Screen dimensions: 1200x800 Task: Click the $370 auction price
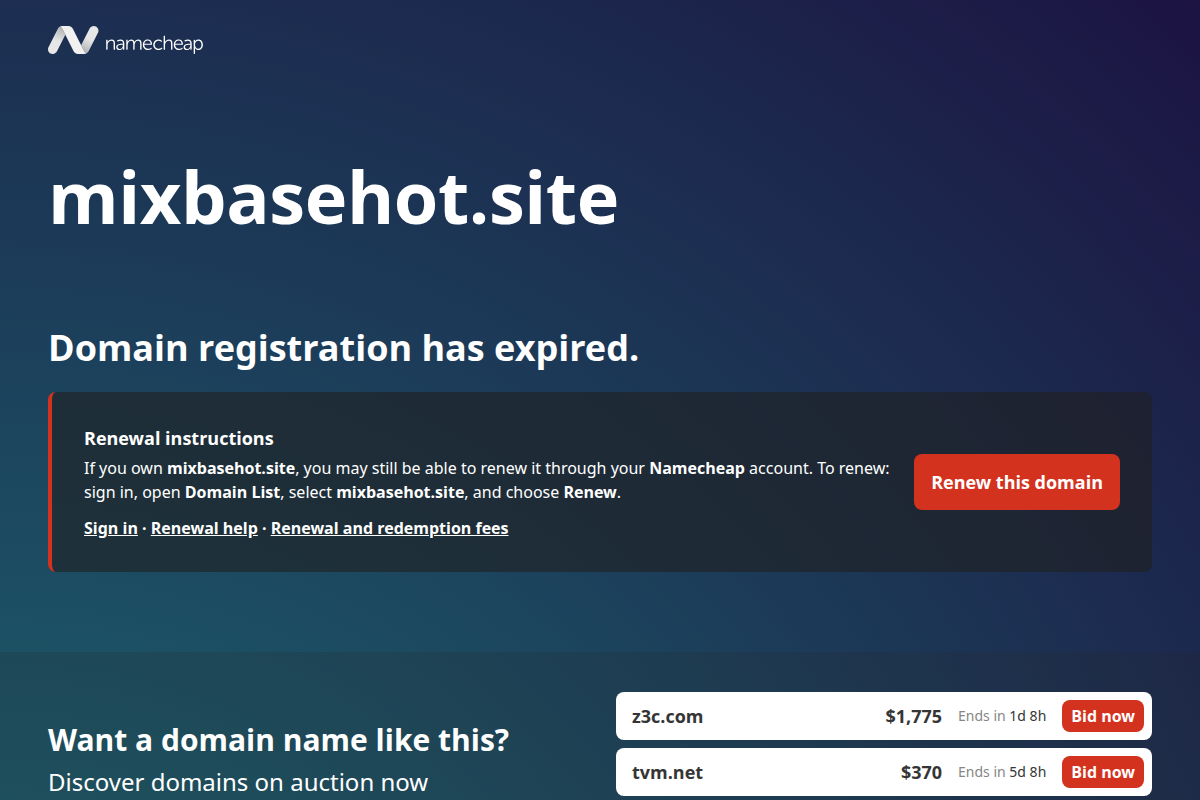(921, 772)
